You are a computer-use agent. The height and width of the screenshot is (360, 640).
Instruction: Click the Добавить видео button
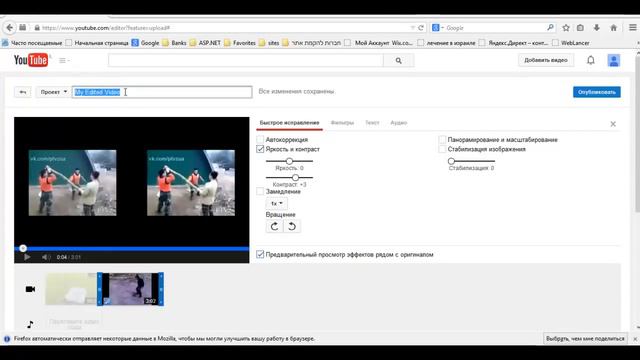click(546, 60)
